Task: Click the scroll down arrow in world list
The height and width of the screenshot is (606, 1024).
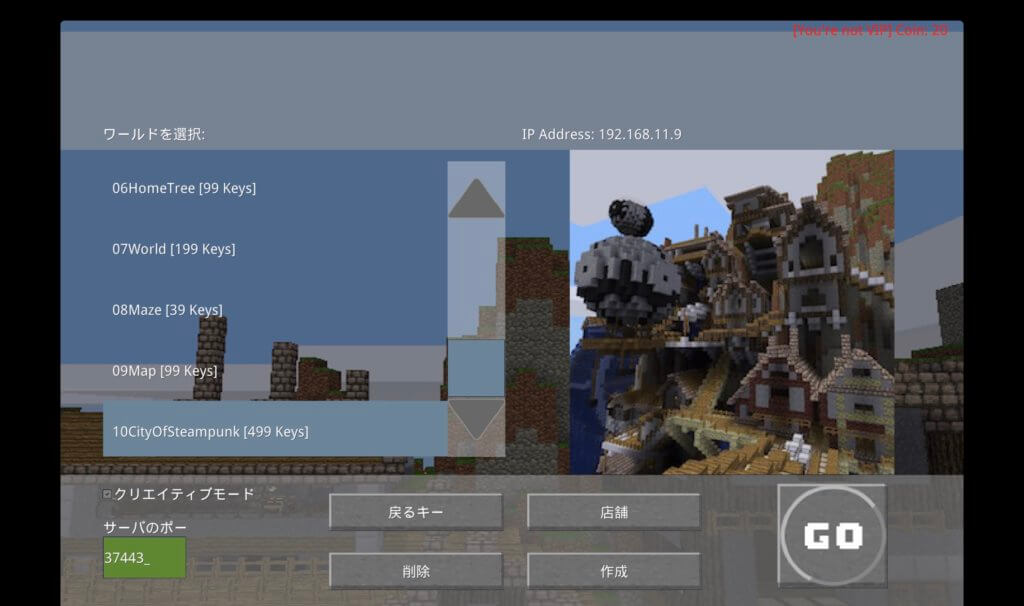Action: pyautogui.click(x=476, y=420)
